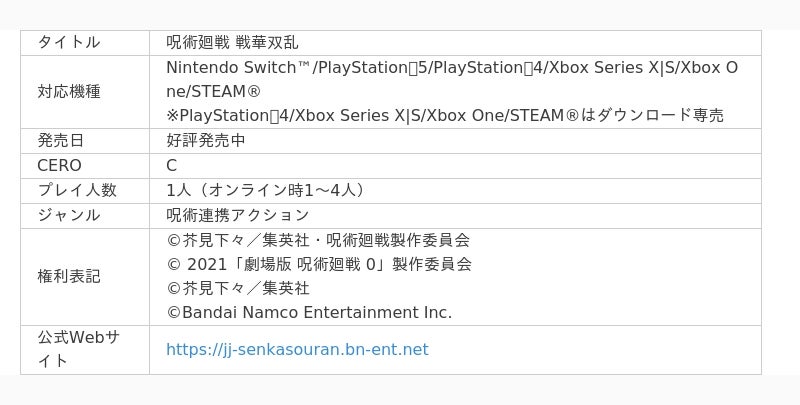800x405 pixels.
Task: Click the 権利表記 row label
Action: click(69, 276)
